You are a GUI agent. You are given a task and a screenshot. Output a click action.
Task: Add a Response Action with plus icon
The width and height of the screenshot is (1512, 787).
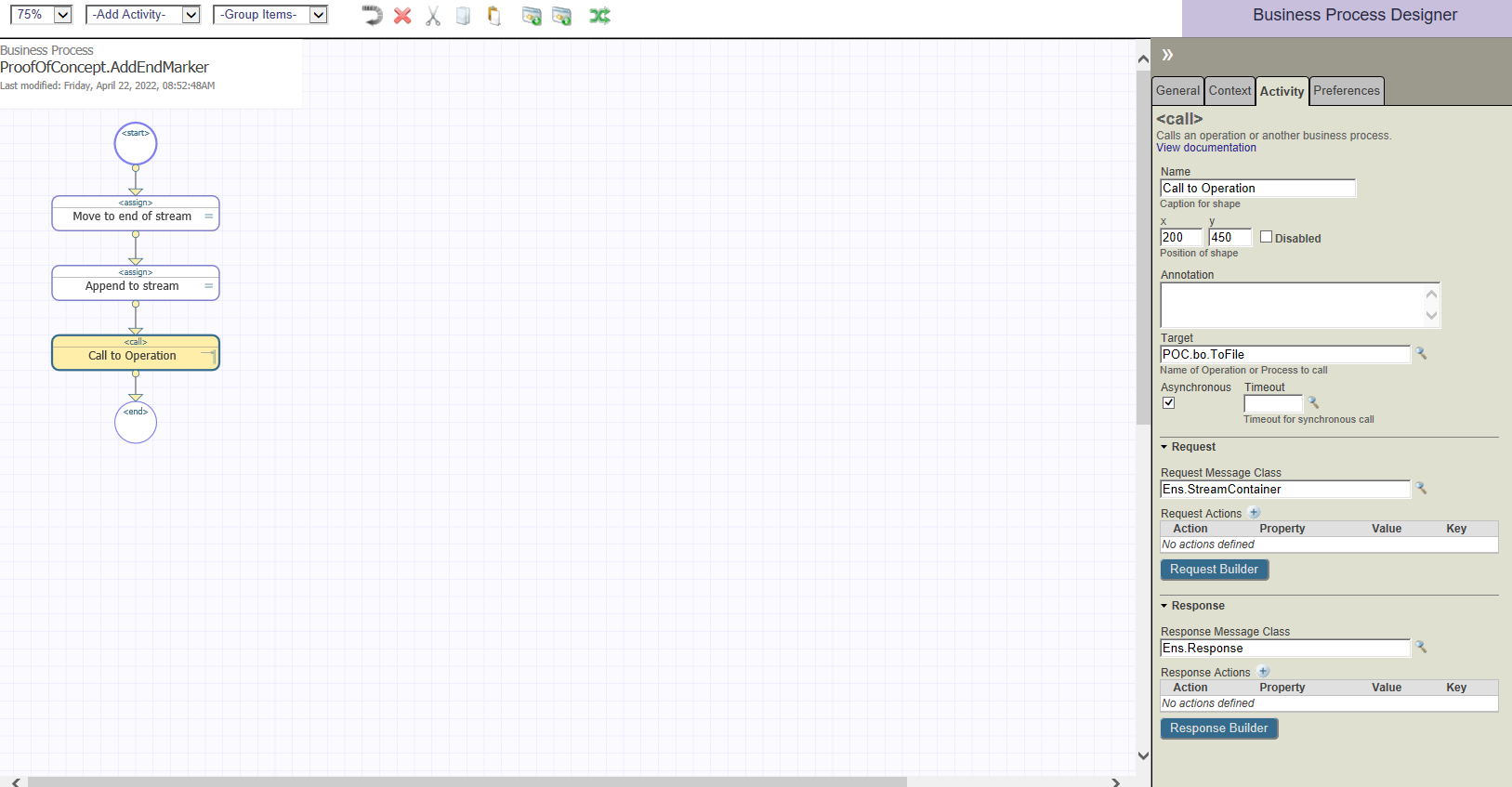tap(1264, 672)
